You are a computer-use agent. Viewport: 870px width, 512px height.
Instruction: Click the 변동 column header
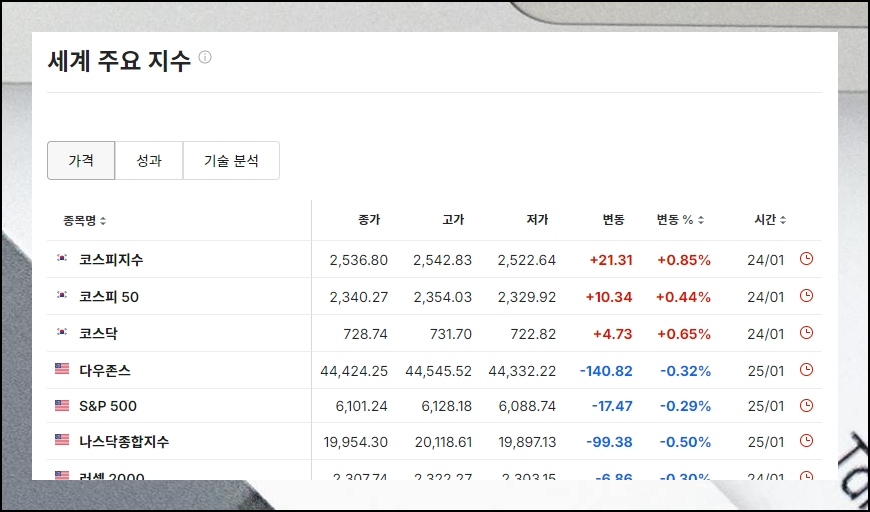click(614, 220)
